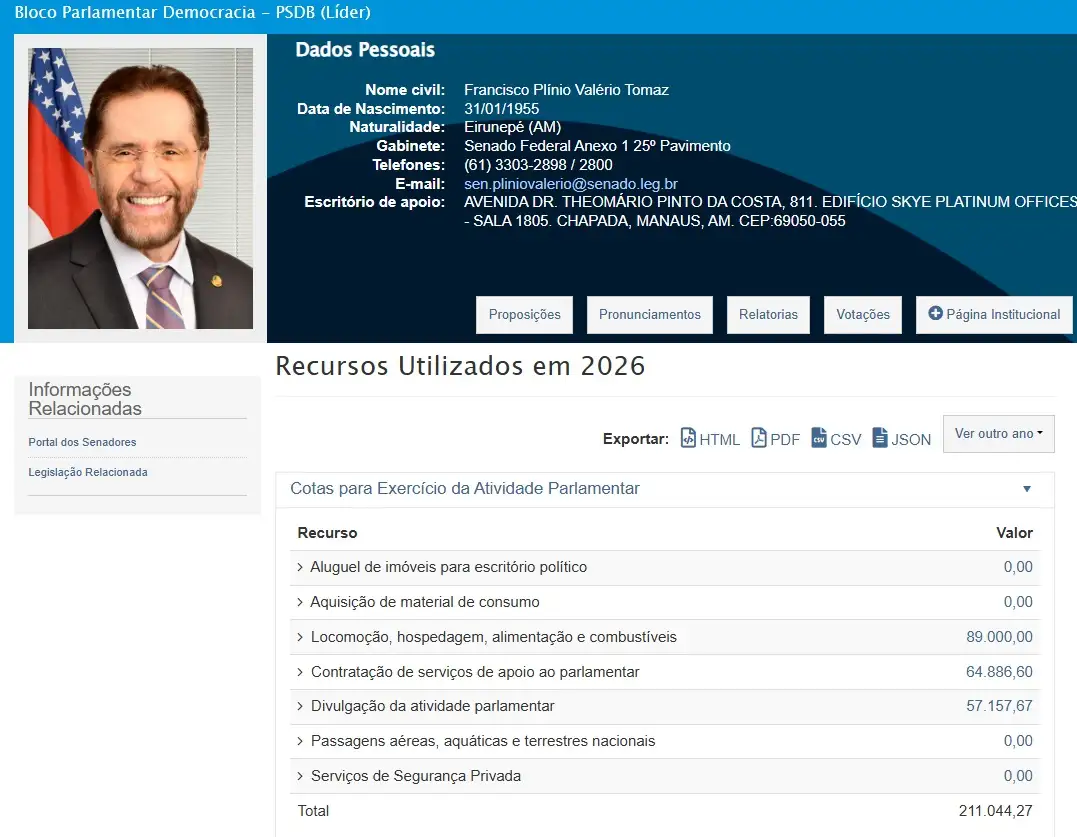Viewport: 1077px width, 837px height.
Task: Click the 64.886,60 value
Action: coord(999,672)
